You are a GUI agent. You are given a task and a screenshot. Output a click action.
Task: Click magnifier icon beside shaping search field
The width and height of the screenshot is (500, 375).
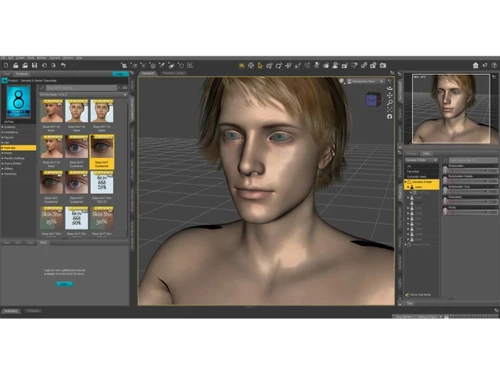[x=445, y=161]
